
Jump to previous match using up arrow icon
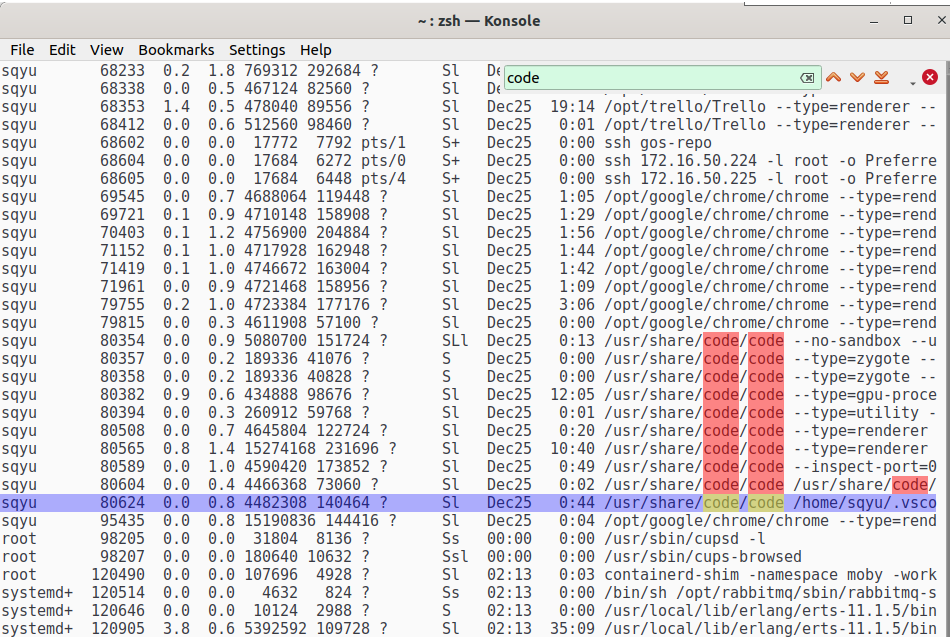click(833, 77)
